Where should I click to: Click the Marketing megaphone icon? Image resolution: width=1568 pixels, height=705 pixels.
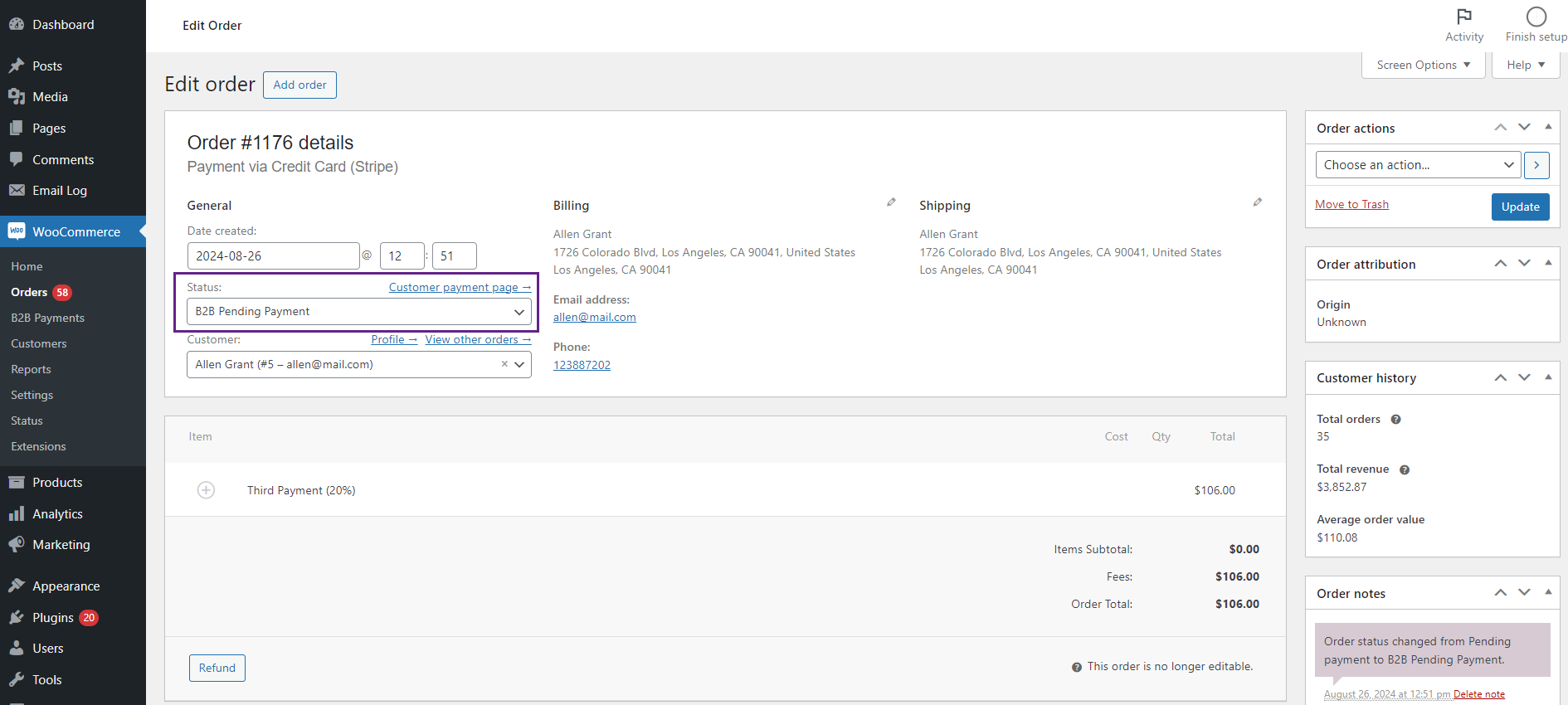tap(17, 544)
